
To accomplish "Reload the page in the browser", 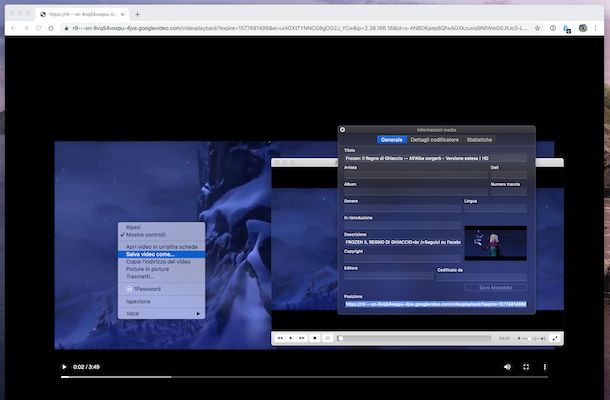I will 38,28.
